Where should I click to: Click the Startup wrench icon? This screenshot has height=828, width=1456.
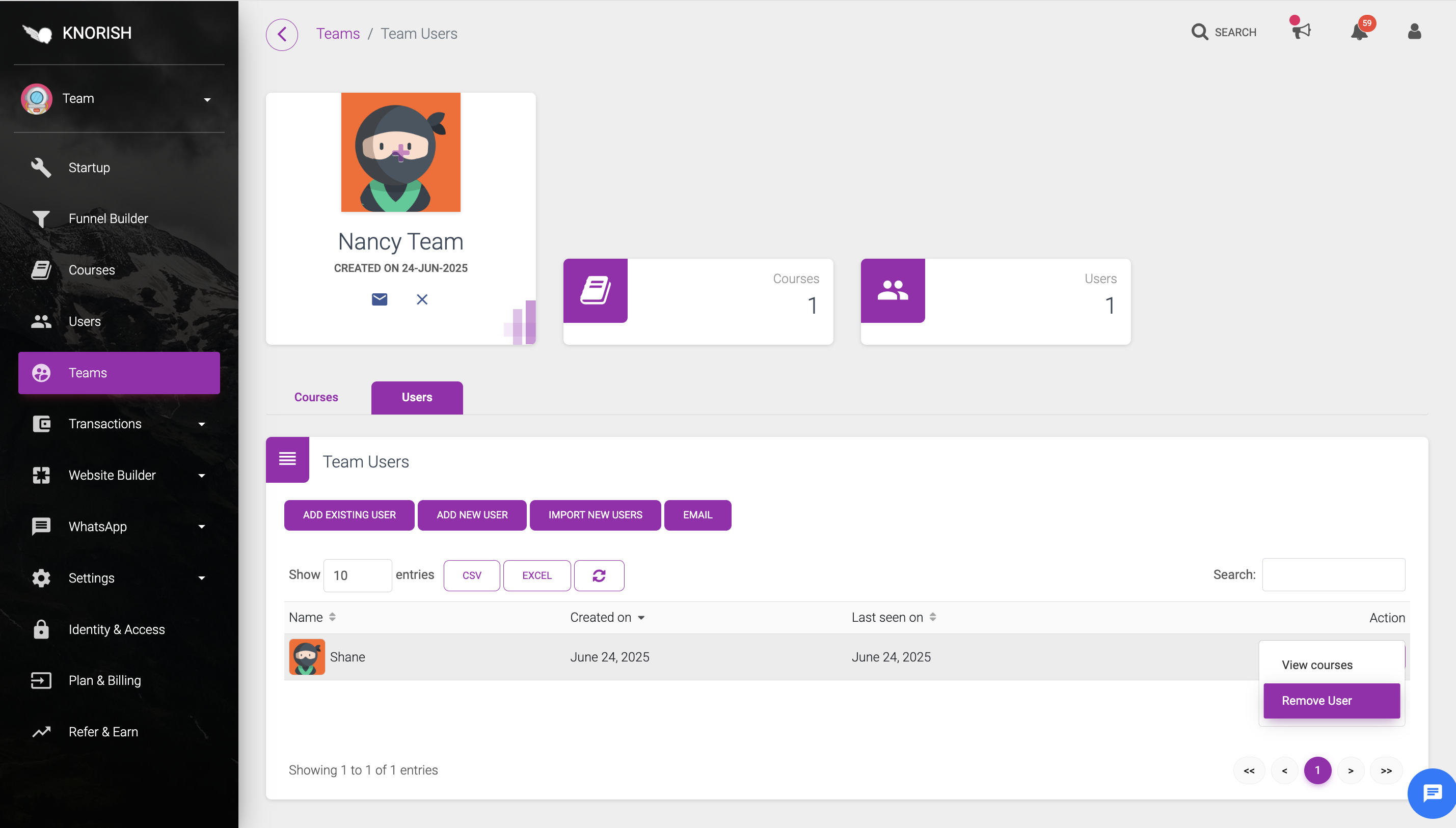[41, 168]
